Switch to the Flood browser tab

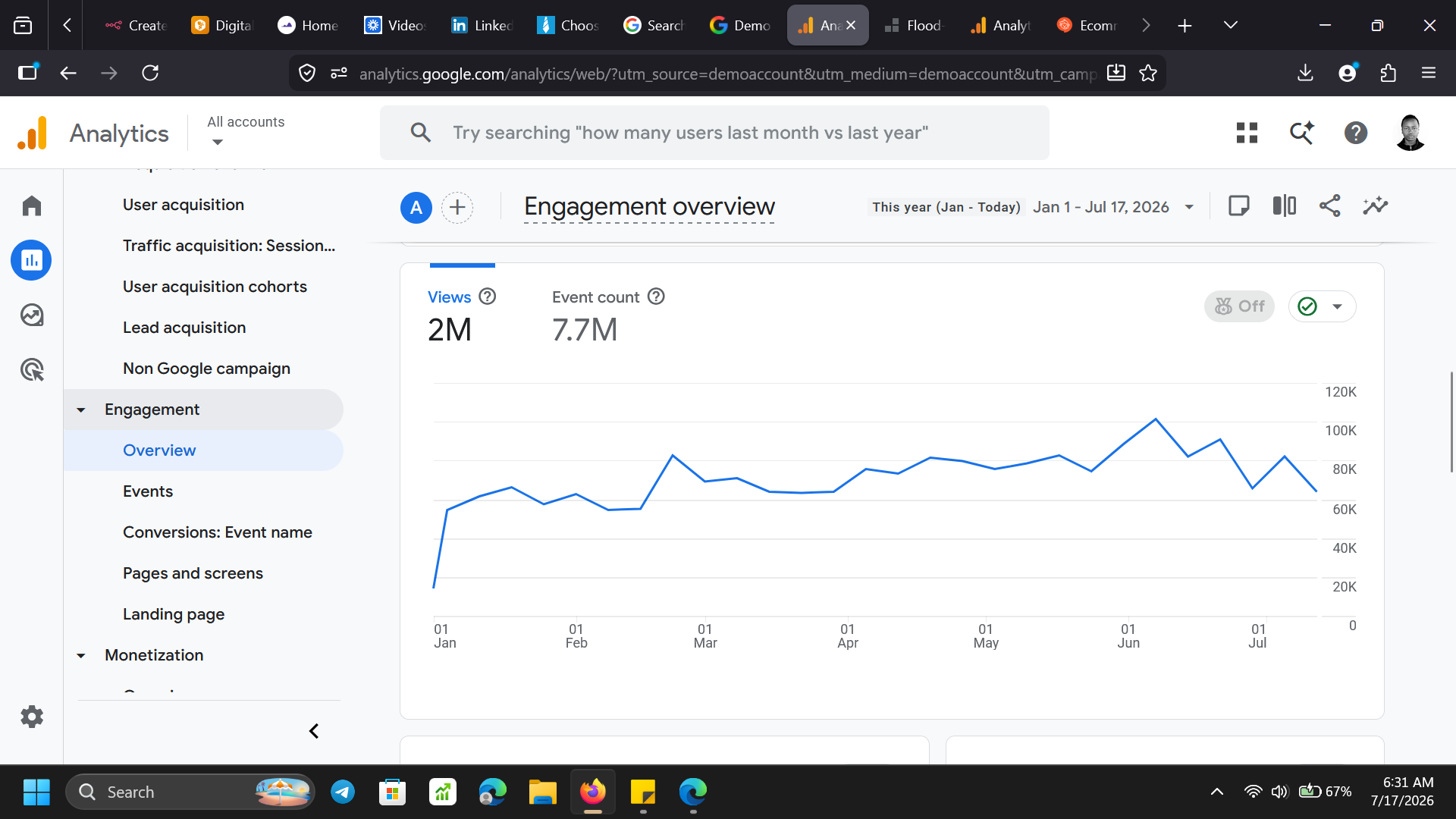914,25
